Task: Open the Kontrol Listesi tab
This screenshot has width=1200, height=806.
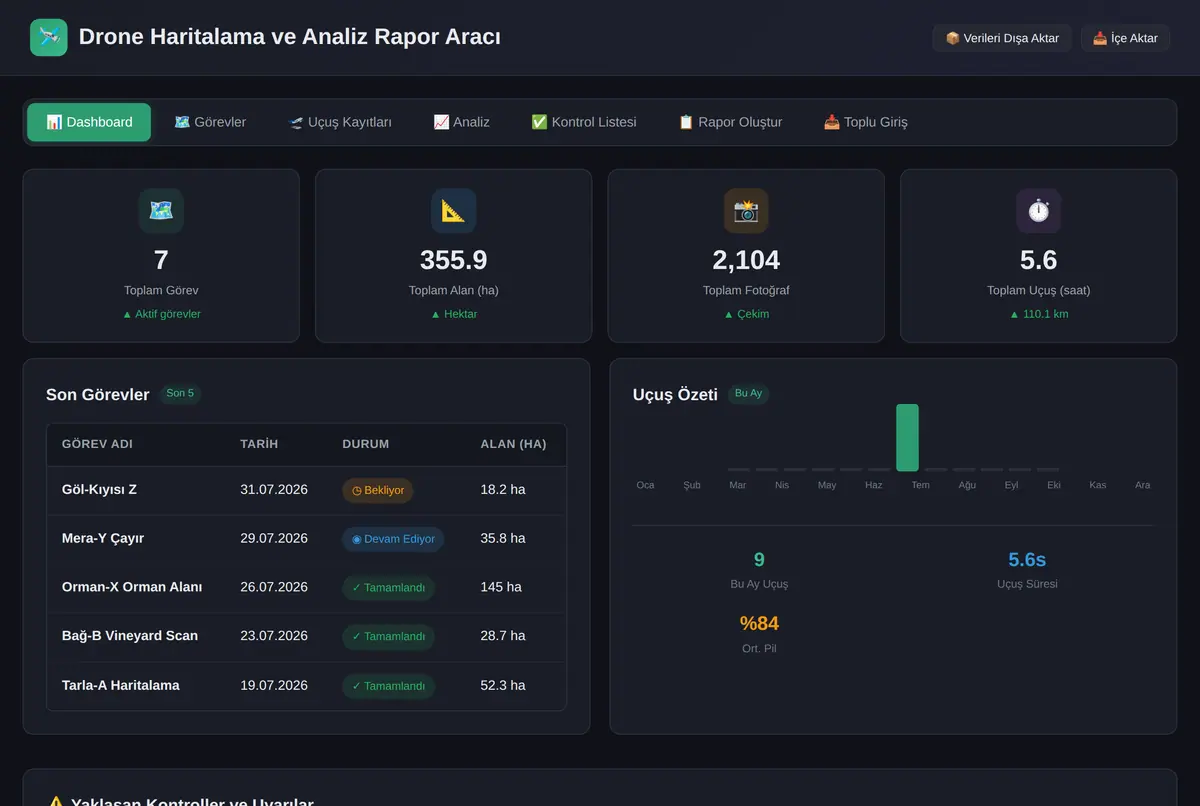Action: pos(584,122)
